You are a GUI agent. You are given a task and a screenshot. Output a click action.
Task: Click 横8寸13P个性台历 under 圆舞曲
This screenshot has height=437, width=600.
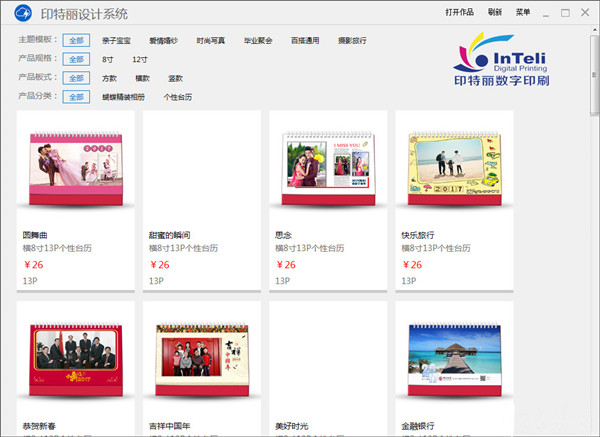pyautogui.click(x=57, y=248)
